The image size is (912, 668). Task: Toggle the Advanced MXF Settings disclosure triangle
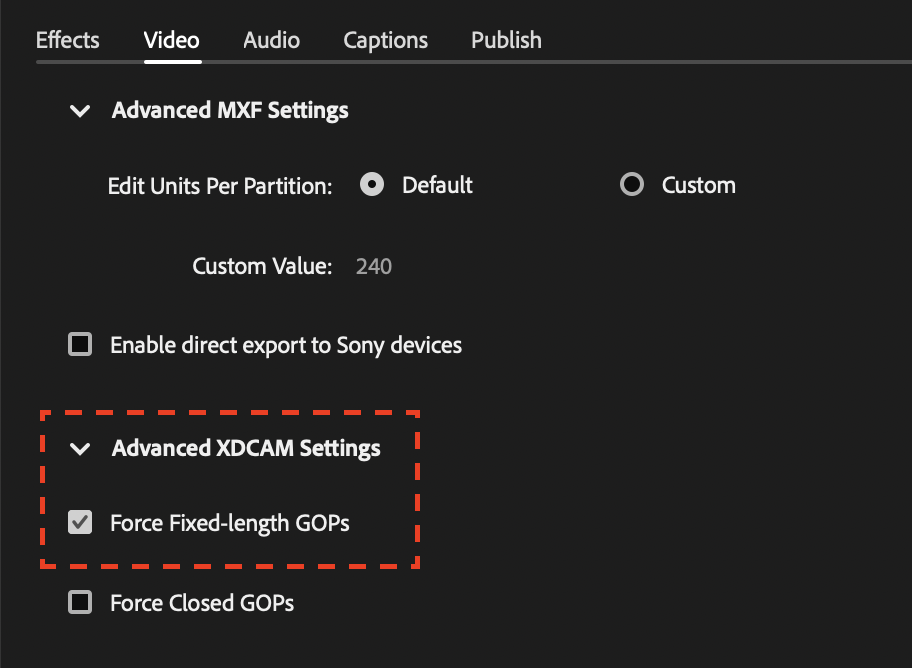click(80, 110)
